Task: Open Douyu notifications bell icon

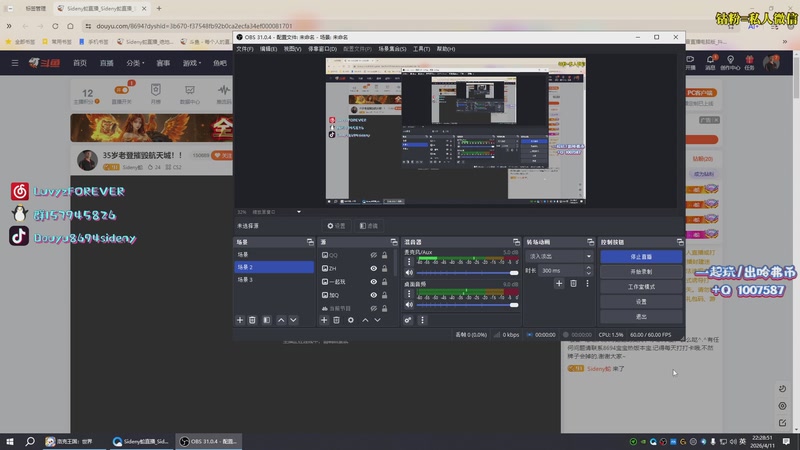Action: tap(710, 62)
